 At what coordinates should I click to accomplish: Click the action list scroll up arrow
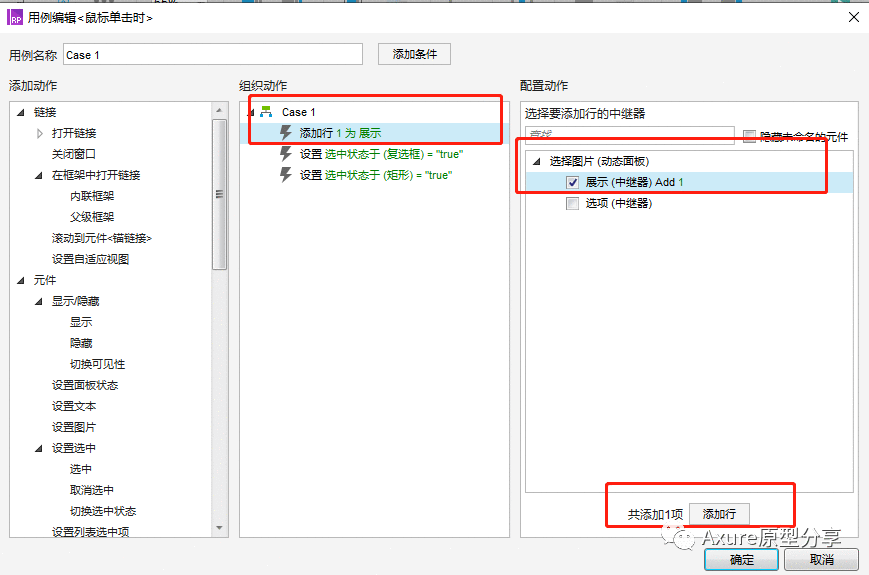click(219, 110)
